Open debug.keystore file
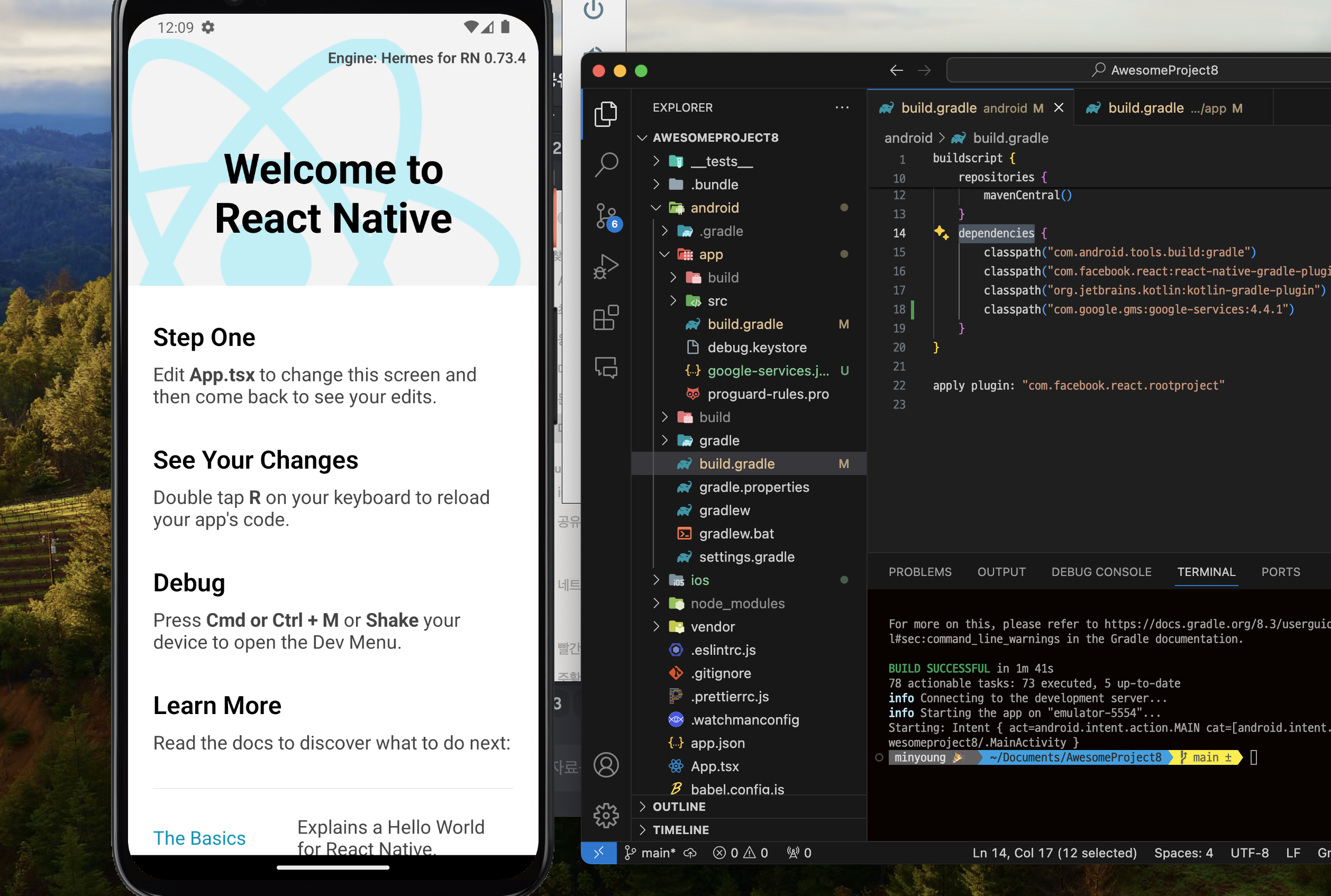Viewport: 1331px width, 896px height. 749,348
